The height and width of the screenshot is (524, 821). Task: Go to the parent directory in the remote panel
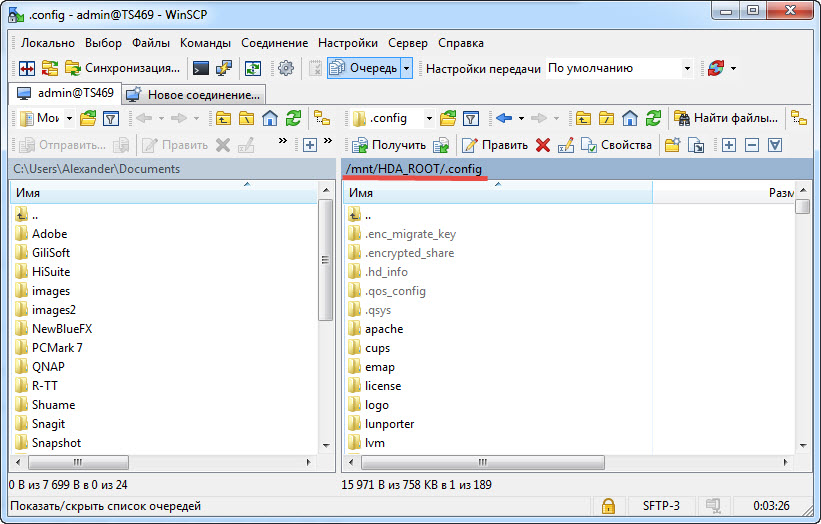click(583, 118)
